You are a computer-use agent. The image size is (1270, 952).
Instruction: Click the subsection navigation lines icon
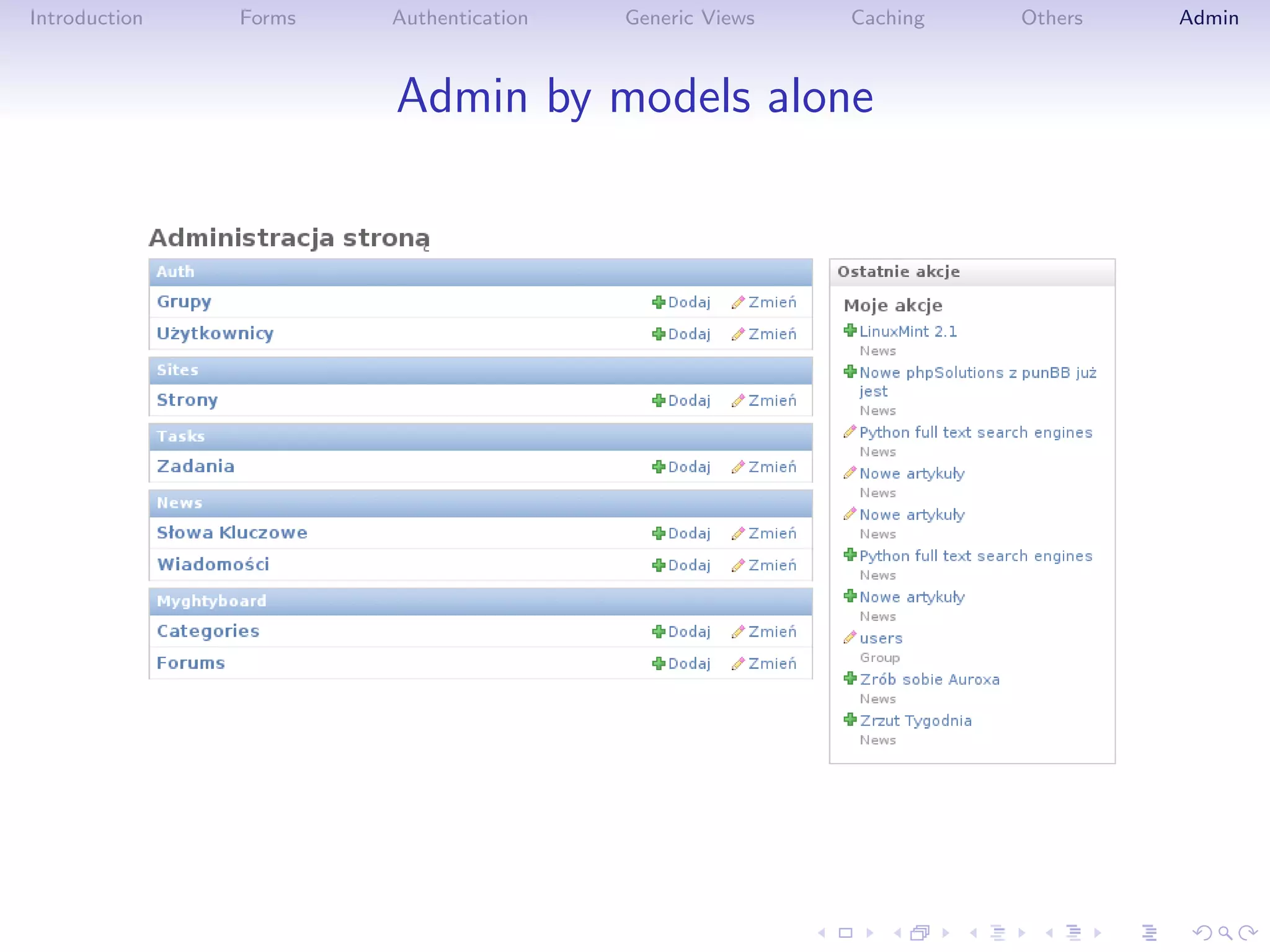(x=998, y=932)
